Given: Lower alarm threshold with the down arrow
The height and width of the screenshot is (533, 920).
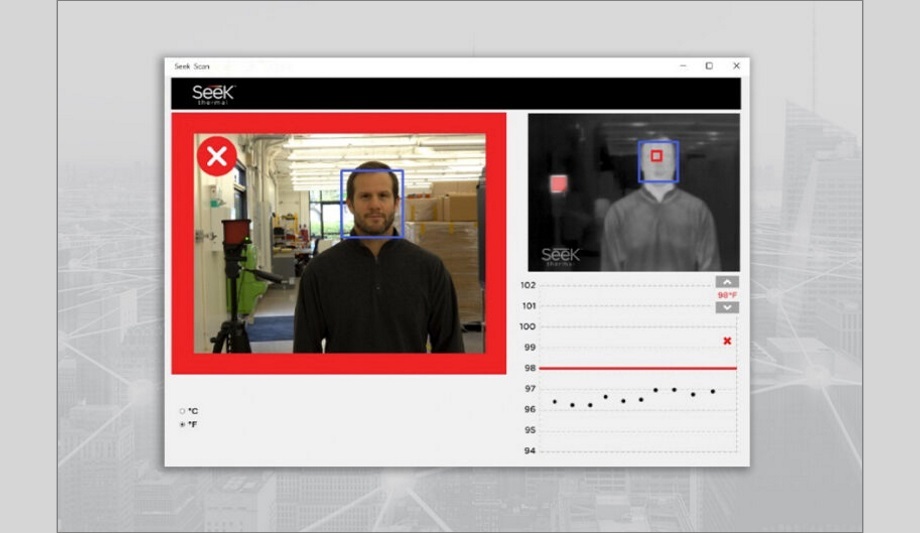Looking at the screenshot, I should (x=727, y=308).
